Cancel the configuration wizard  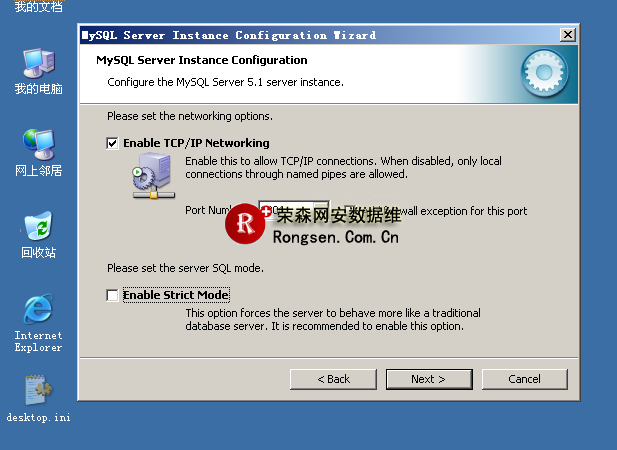pyautogui.click(x=524, y=379)
